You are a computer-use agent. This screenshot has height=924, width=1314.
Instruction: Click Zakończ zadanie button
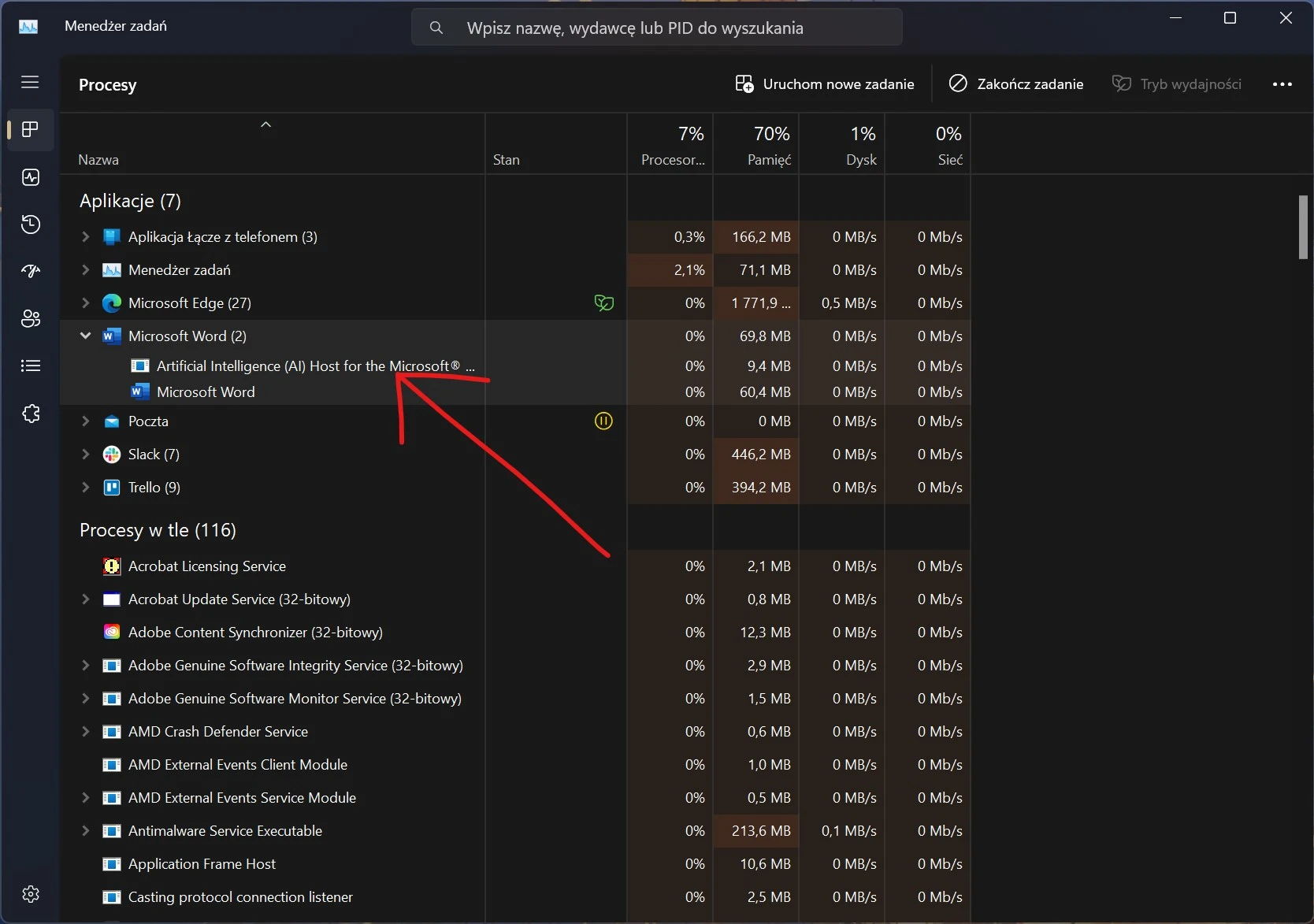click(1016, 83)
